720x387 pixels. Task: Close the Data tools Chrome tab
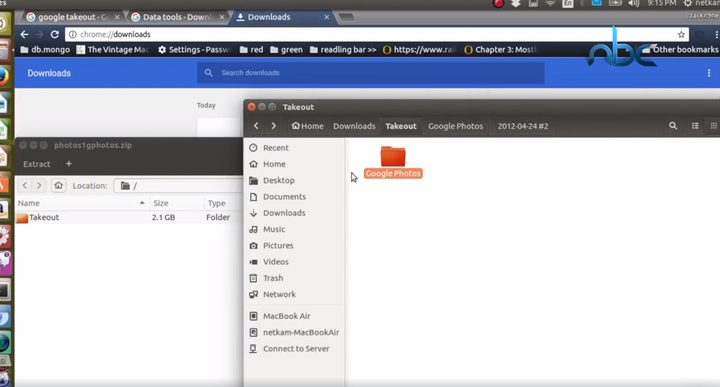(x=222, y=17)
